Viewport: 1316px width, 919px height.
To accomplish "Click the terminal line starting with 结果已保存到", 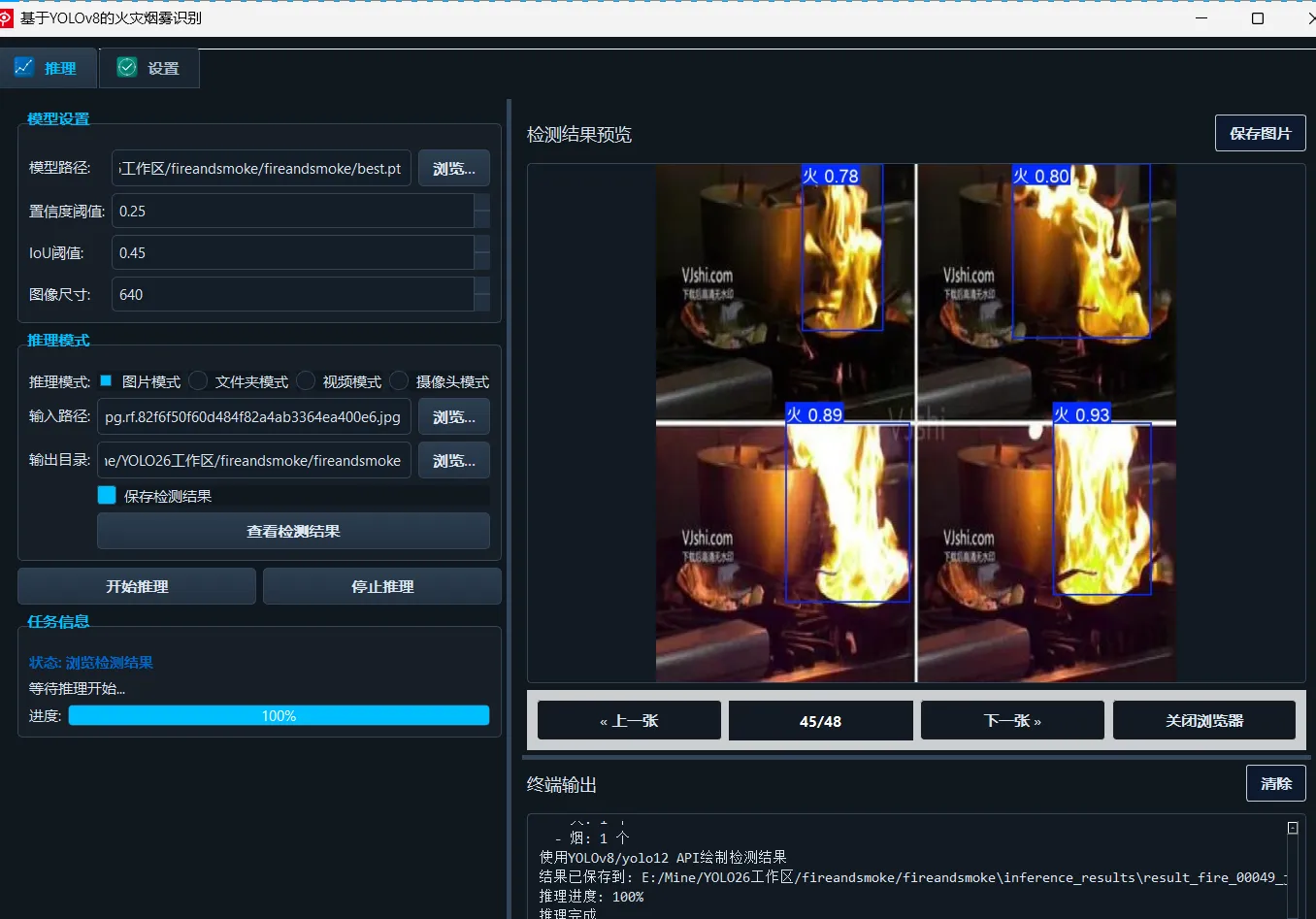I will [913, 877].
